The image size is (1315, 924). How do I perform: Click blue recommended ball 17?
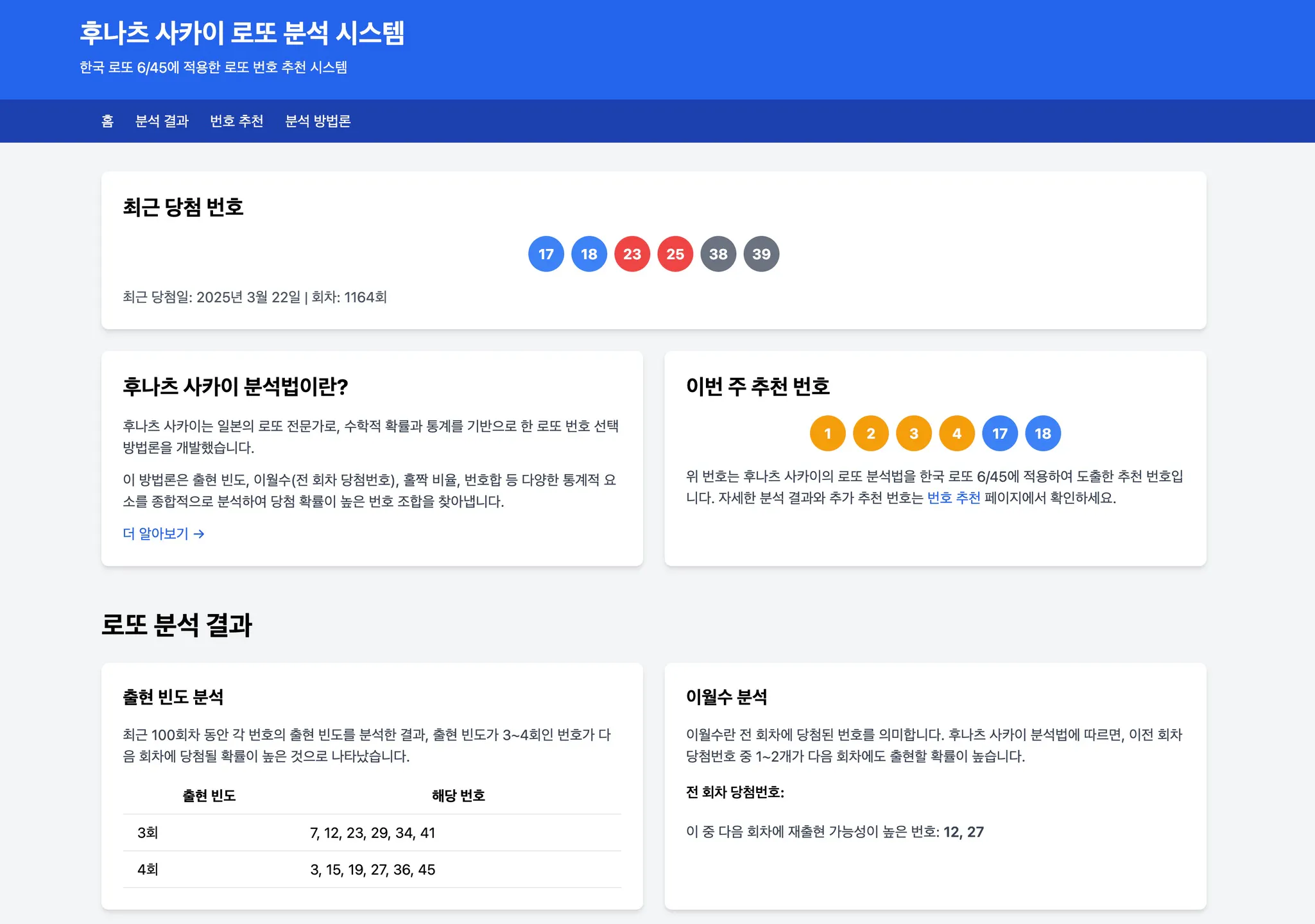coord(999,432)
